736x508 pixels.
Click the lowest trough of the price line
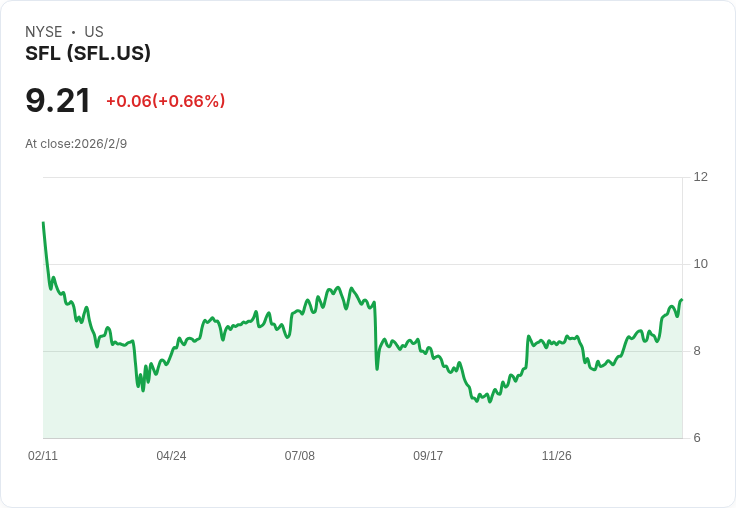point(489,401)
